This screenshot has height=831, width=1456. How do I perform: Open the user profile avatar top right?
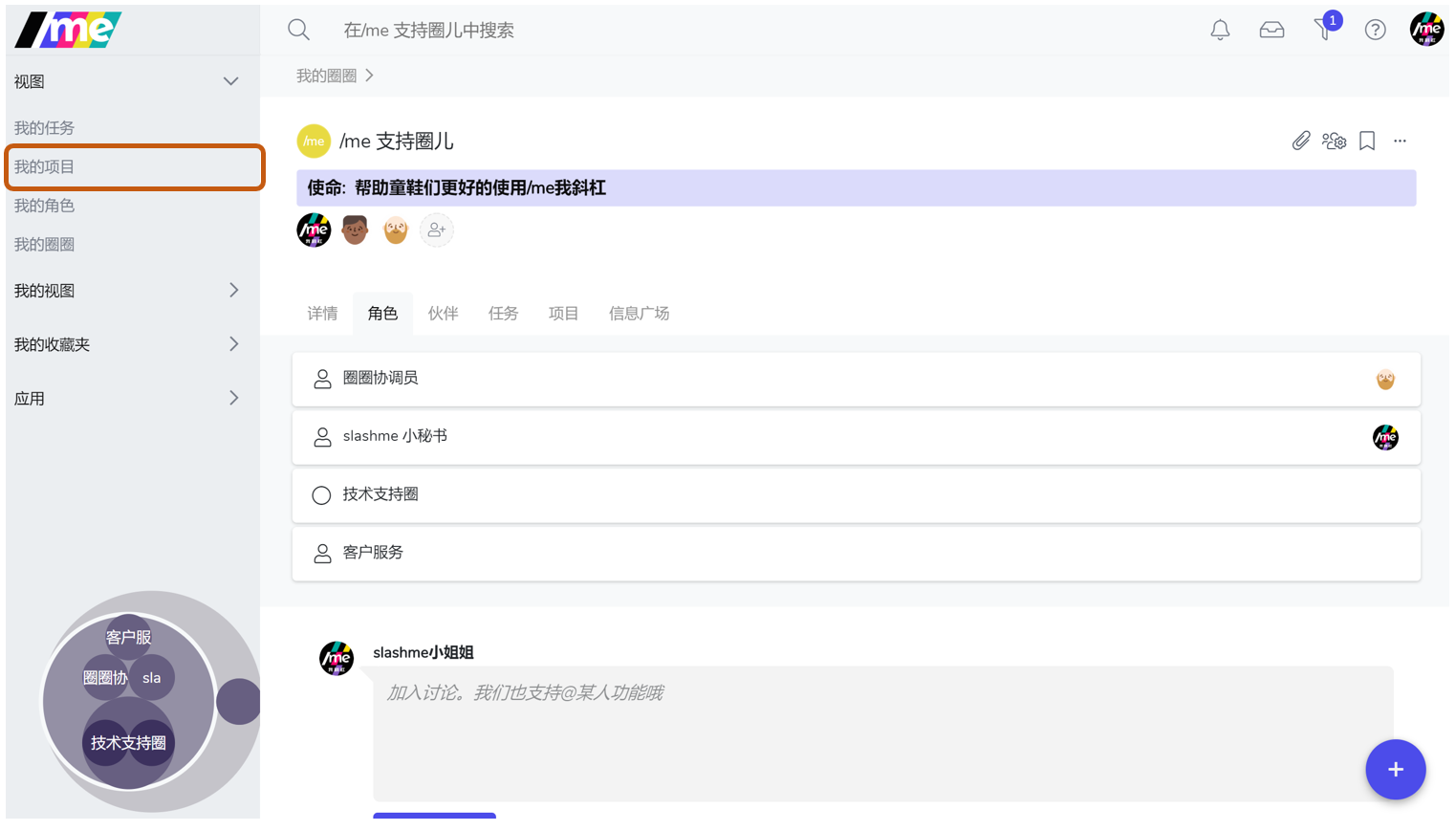(x=1426, y=29)
